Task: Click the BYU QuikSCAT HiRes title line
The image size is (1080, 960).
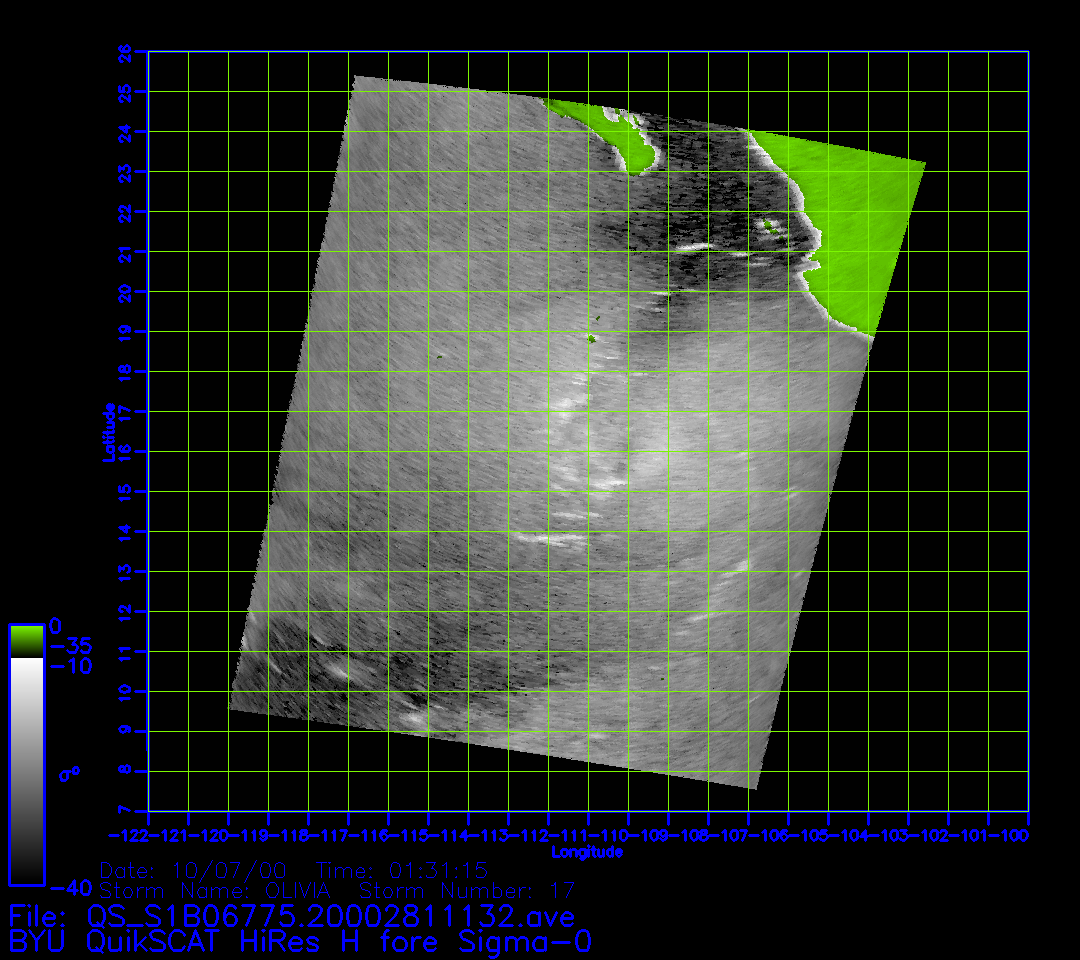Action: 300,941
